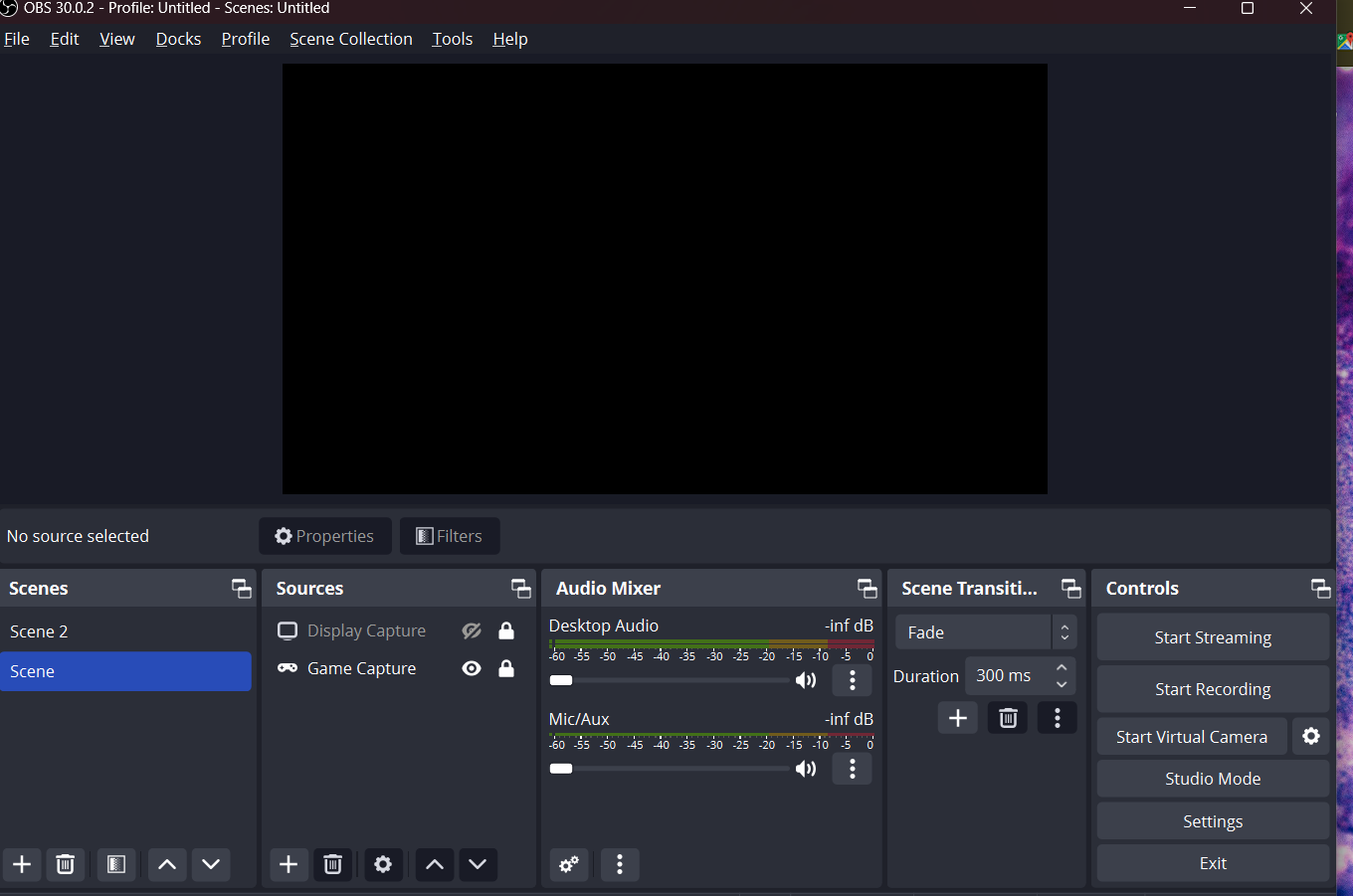Move the scene down in the Scenes list

click(x=211, y=864)
